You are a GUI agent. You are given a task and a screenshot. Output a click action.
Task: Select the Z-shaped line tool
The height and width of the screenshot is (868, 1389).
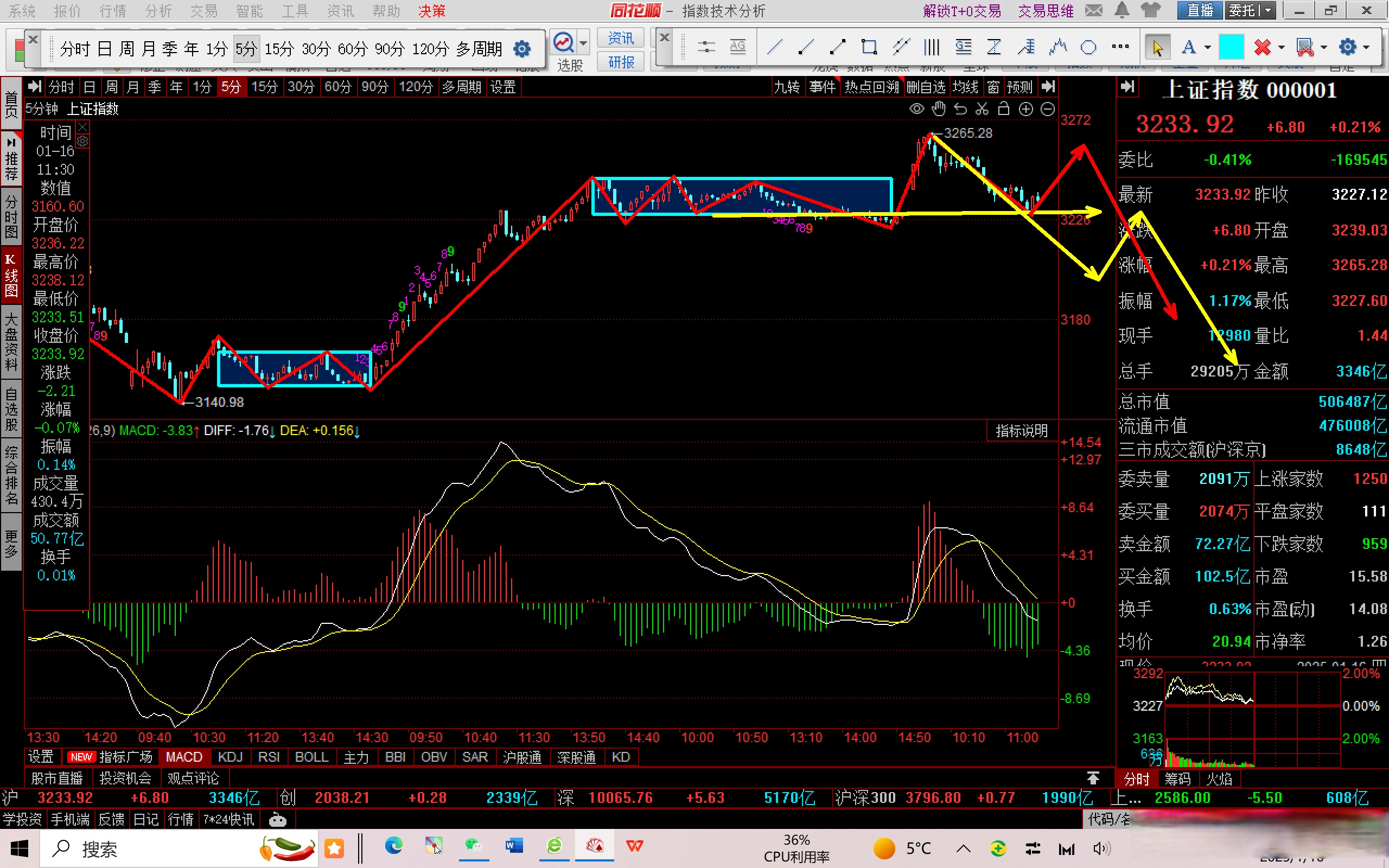pyautogui.click(x=994, y=47)
